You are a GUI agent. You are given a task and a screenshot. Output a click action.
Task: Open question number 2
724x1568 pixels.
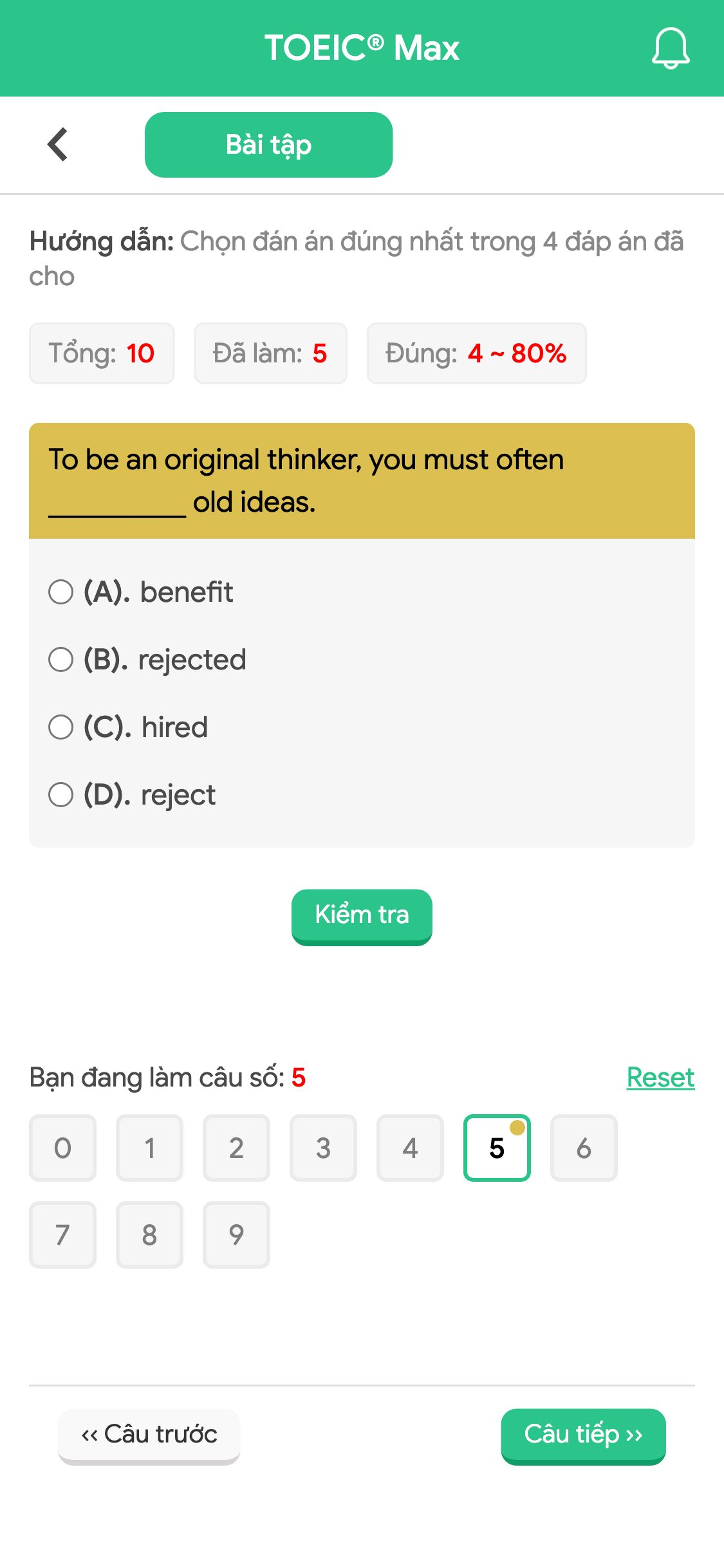click(x=236, y=1148)
